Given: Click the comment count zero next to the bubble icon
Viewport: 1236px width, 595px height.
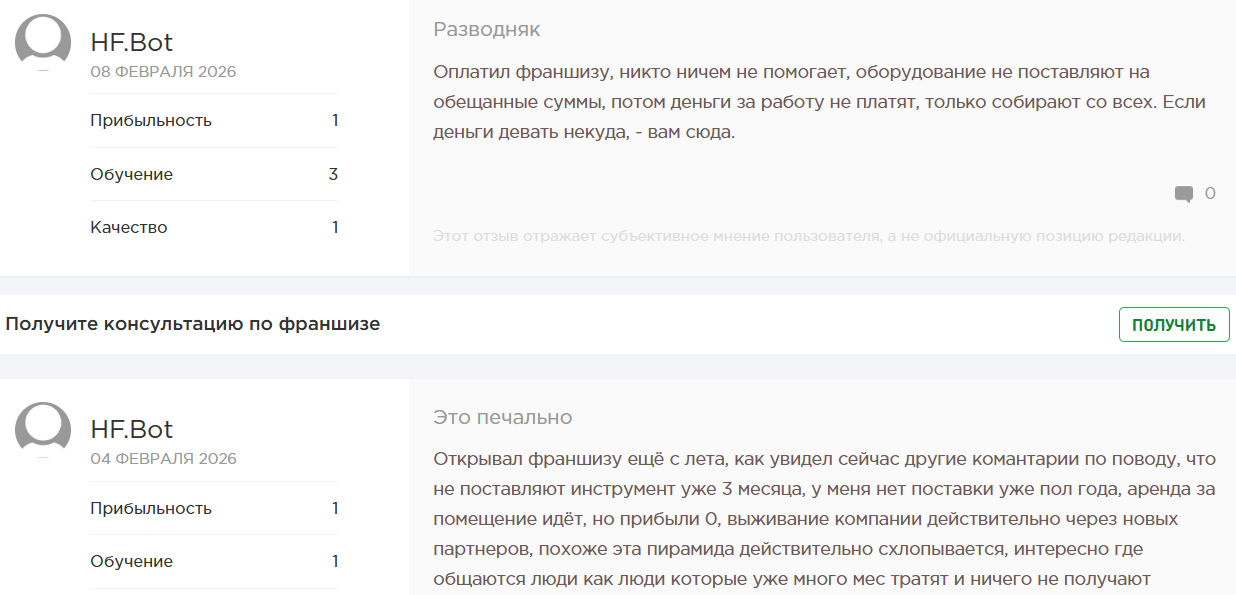Looking at the screenshot, I should point(1210,194).
